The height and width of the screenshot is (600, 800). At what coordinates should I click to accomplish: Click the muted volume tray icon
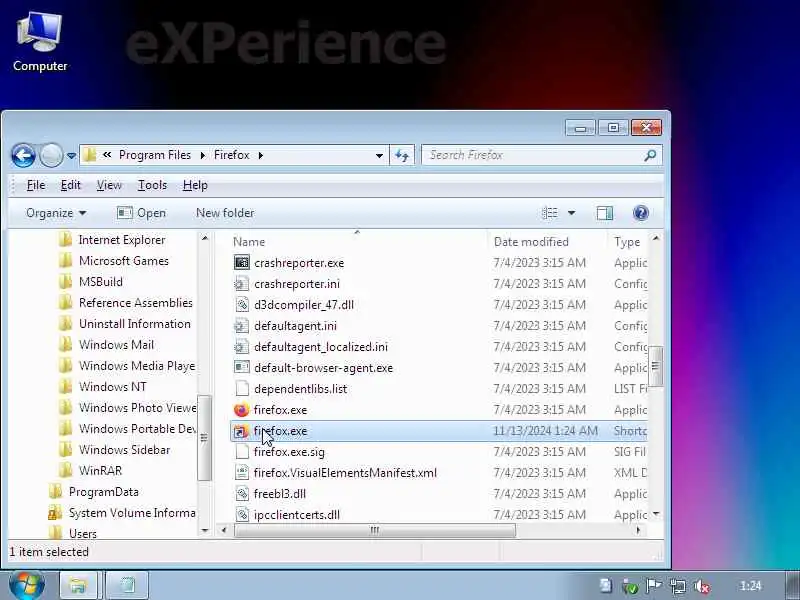703,587
